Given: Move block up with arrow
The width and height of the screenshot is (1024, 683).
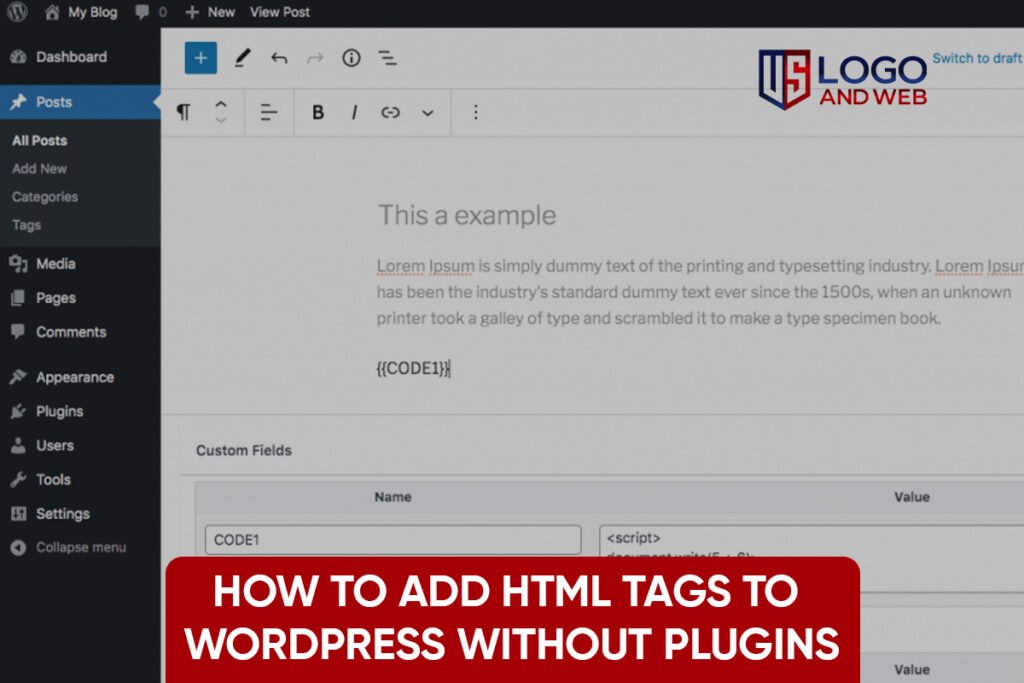Looking at the screenshot, I should [x=221, y=103].
